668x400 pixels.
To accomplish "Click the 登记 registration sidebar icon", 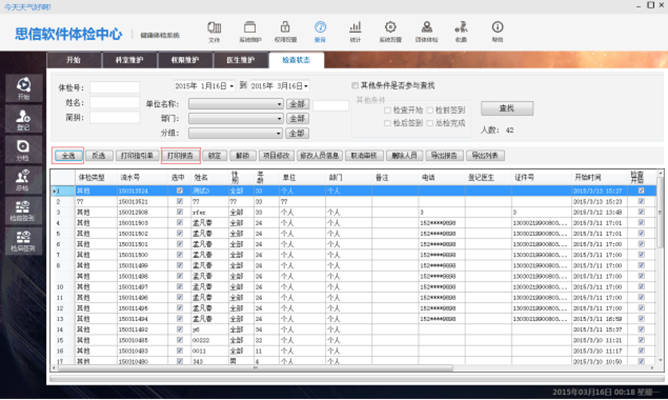I will (23, 119).
